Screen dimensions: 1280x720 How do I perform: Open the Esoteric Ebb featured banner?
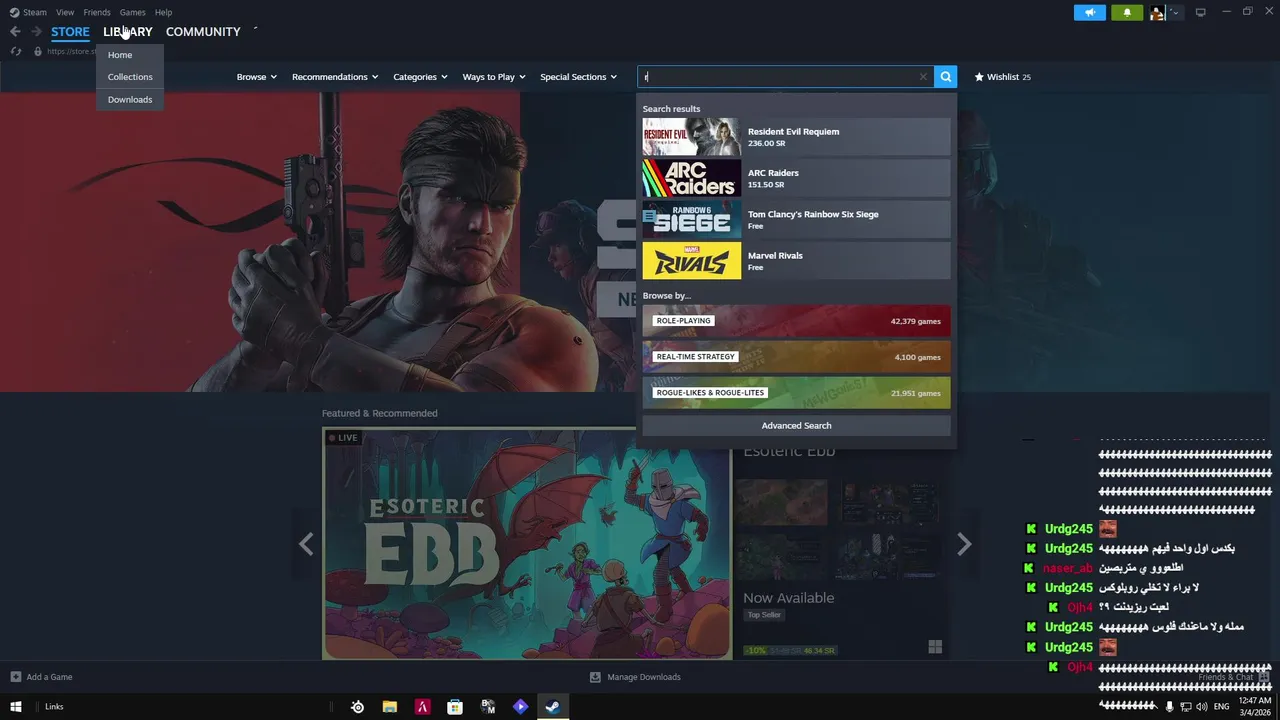click(527, 544)
